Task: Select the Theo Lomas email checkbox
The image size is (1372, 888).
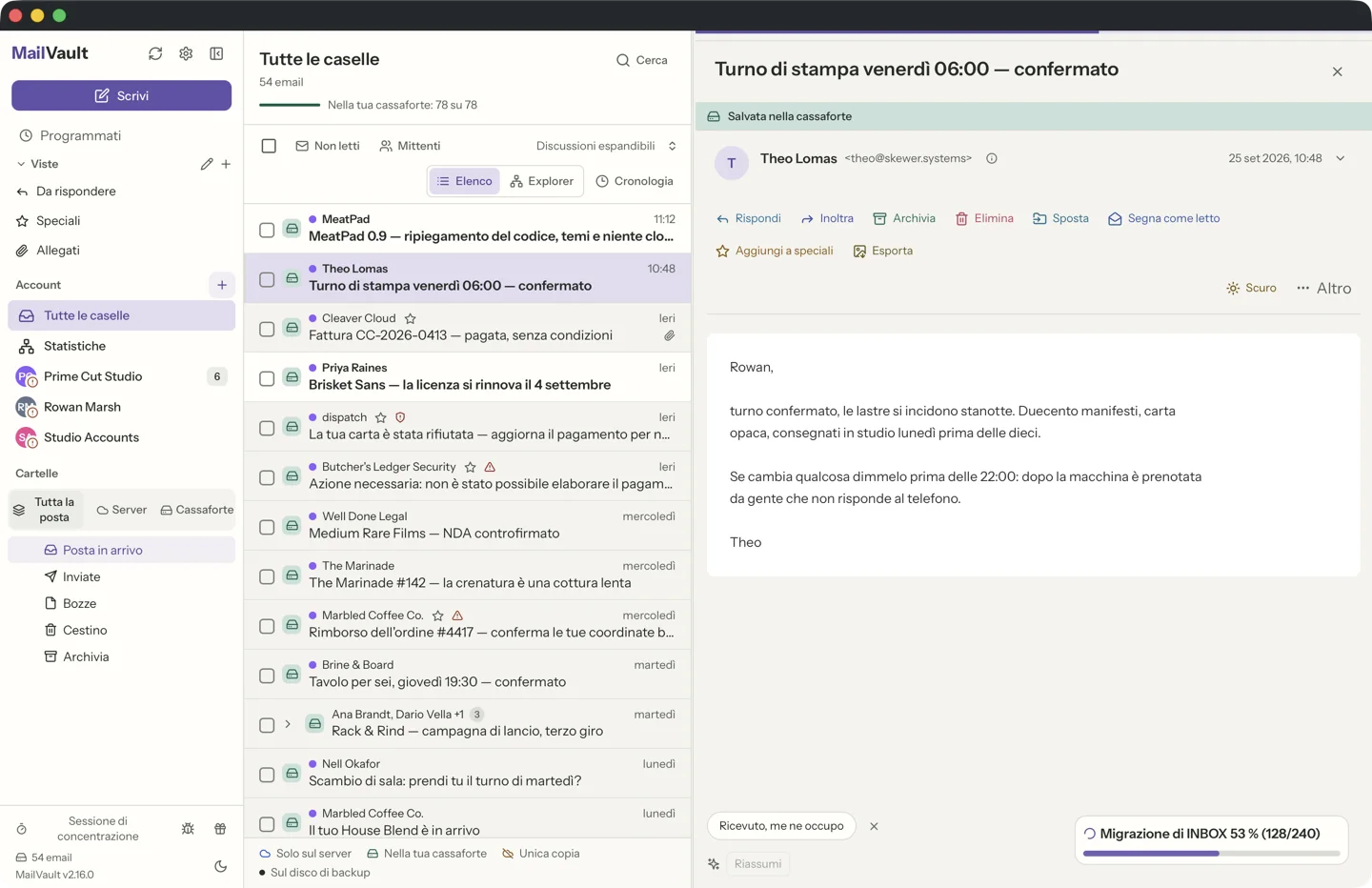Action: click(267, 279)
